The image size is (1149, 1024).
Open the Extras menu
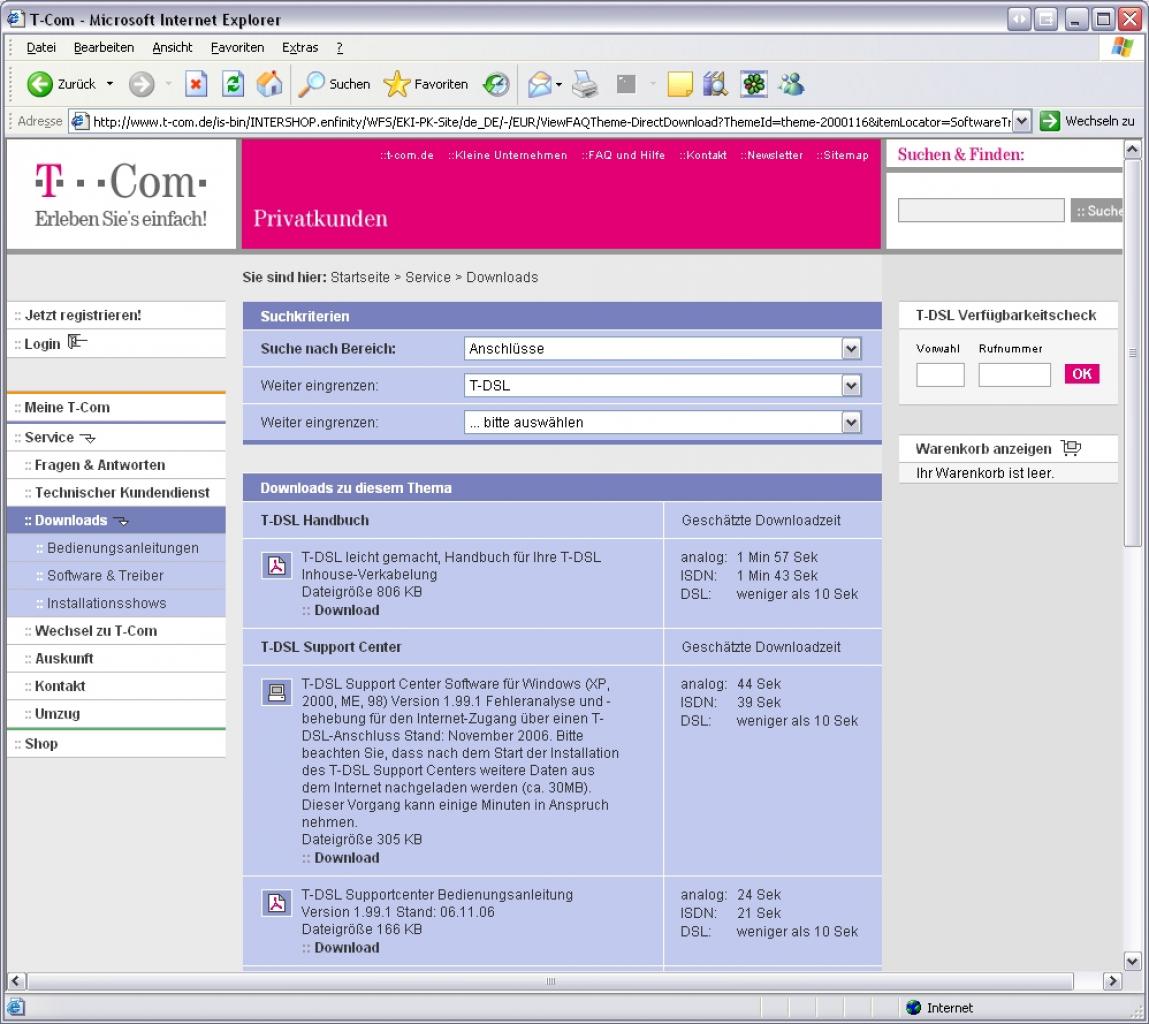tap(300, 48)
